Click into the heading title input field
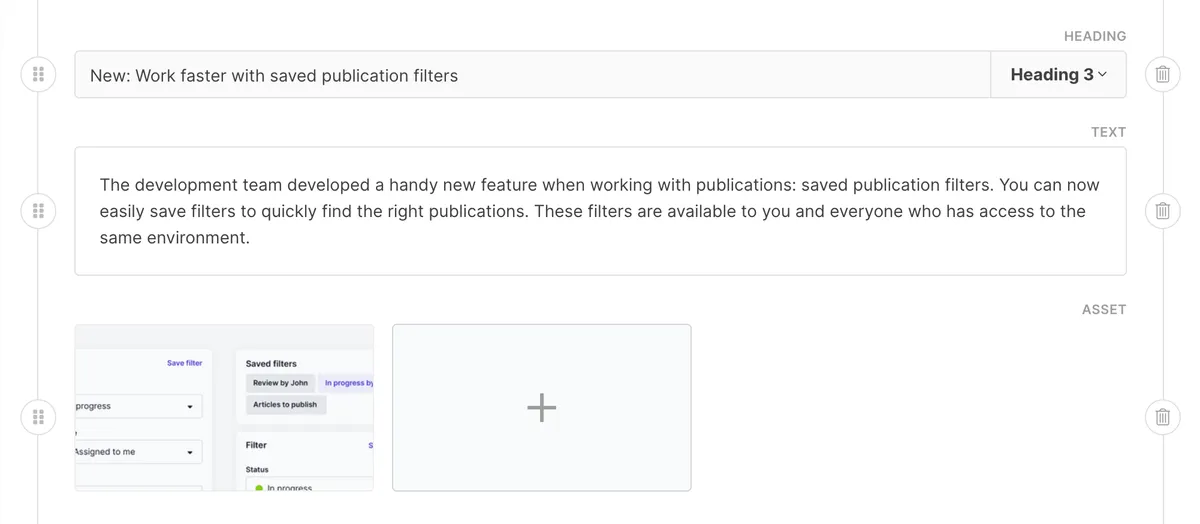Viewport: 1200px width, 524px height. [x=530, y=75]
